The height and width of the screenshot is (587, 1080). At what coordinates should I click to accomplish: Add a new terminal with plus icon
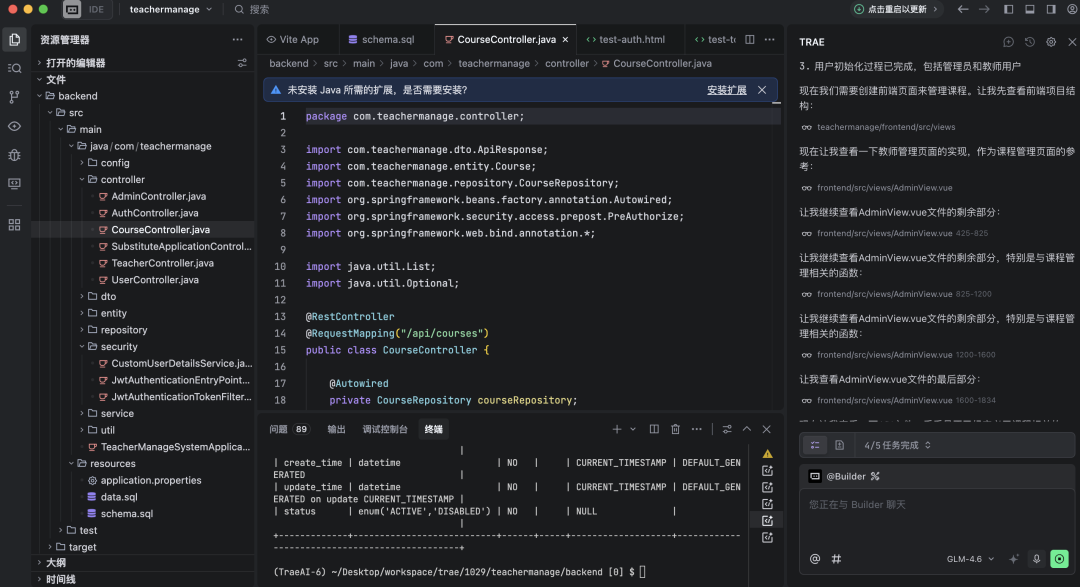[616, 429]
